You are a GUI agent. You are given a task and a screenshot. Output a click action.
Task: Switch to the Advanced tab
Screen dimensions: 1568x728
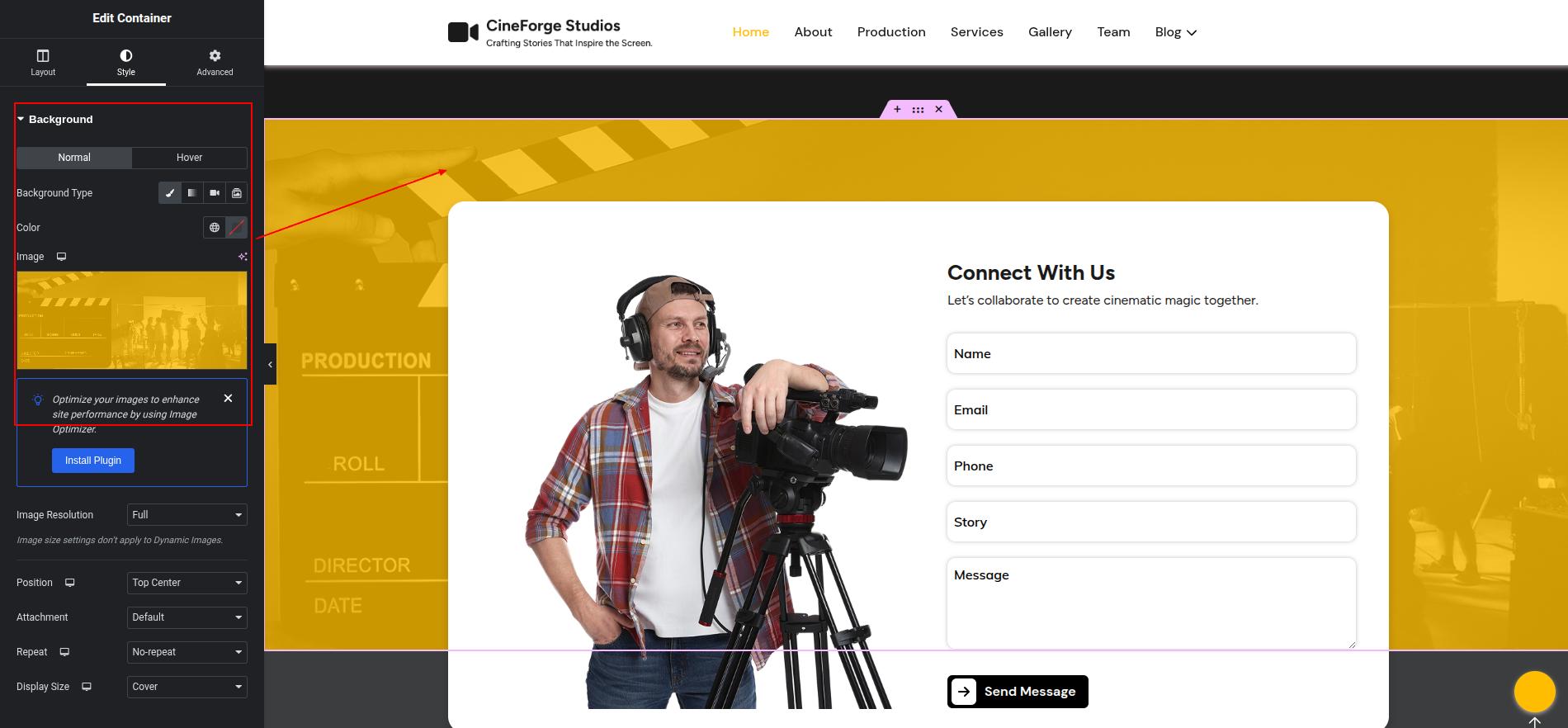(x=215, y=62)
